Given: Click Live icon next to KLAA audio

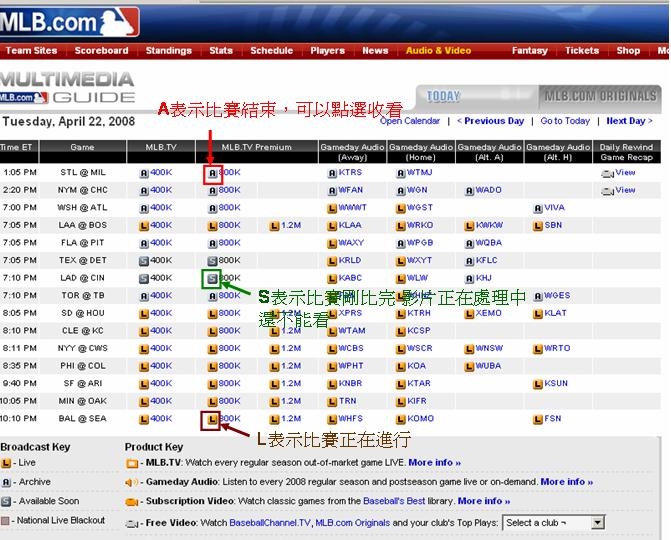Looking at the screenshot, I should 332,226.
